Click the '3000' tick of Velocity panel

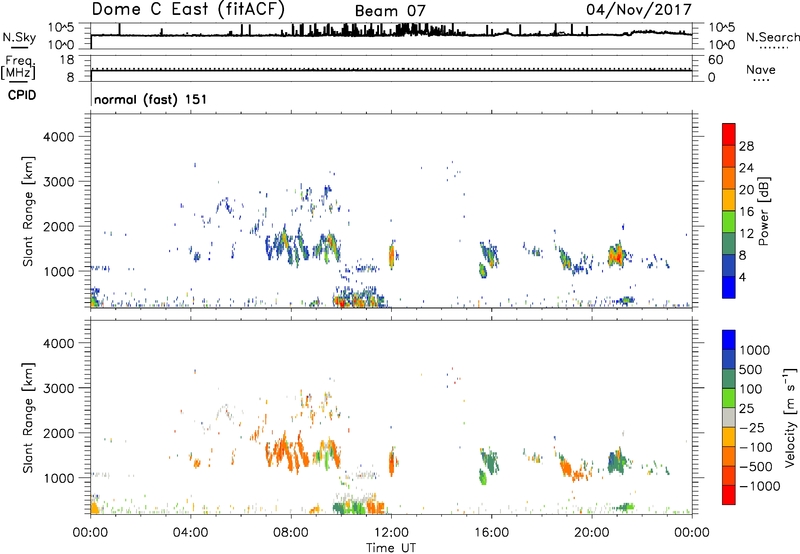[x=58, y=388]
